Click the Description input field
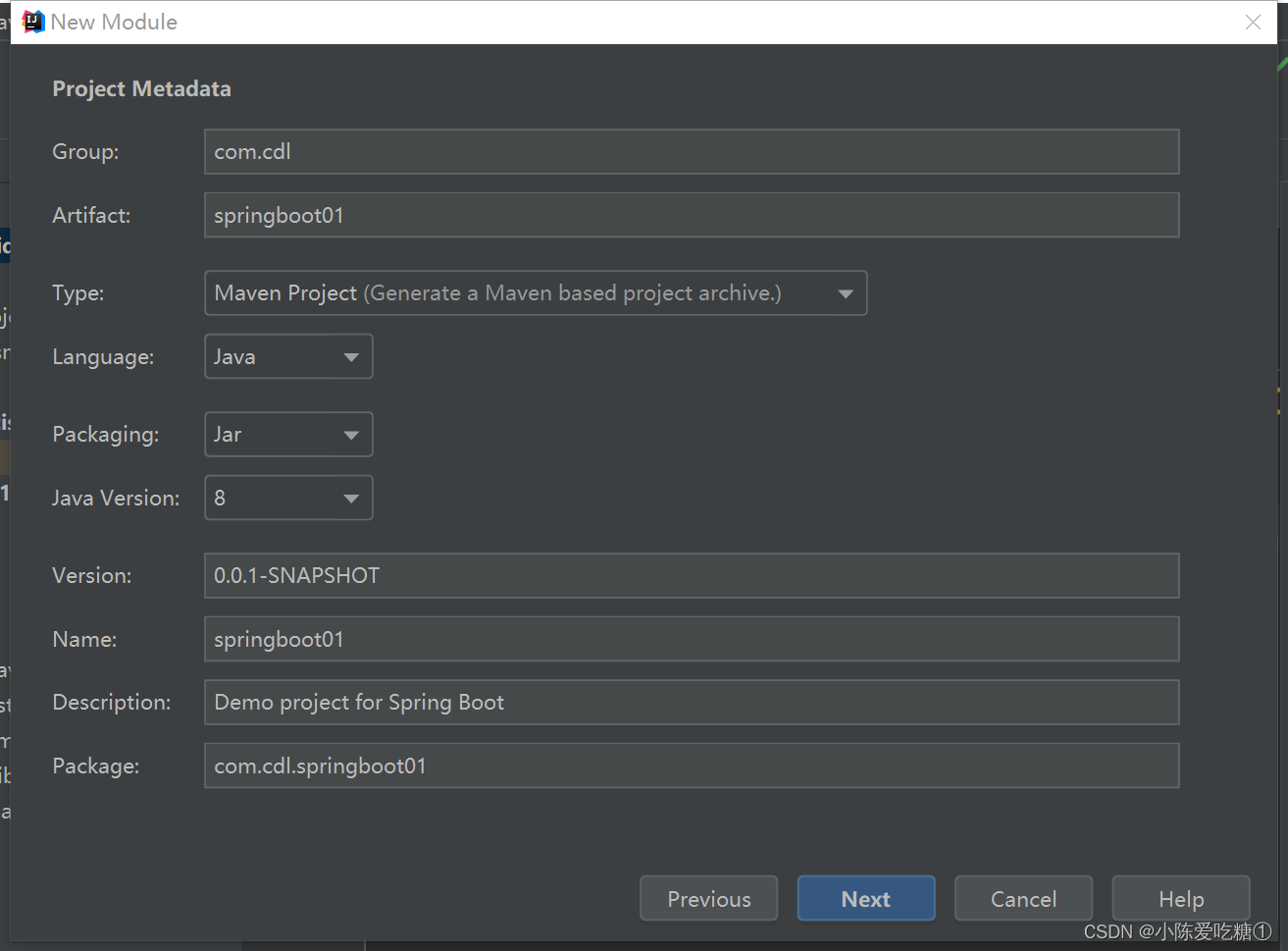 pyautogui.click(x=692, y=703)
